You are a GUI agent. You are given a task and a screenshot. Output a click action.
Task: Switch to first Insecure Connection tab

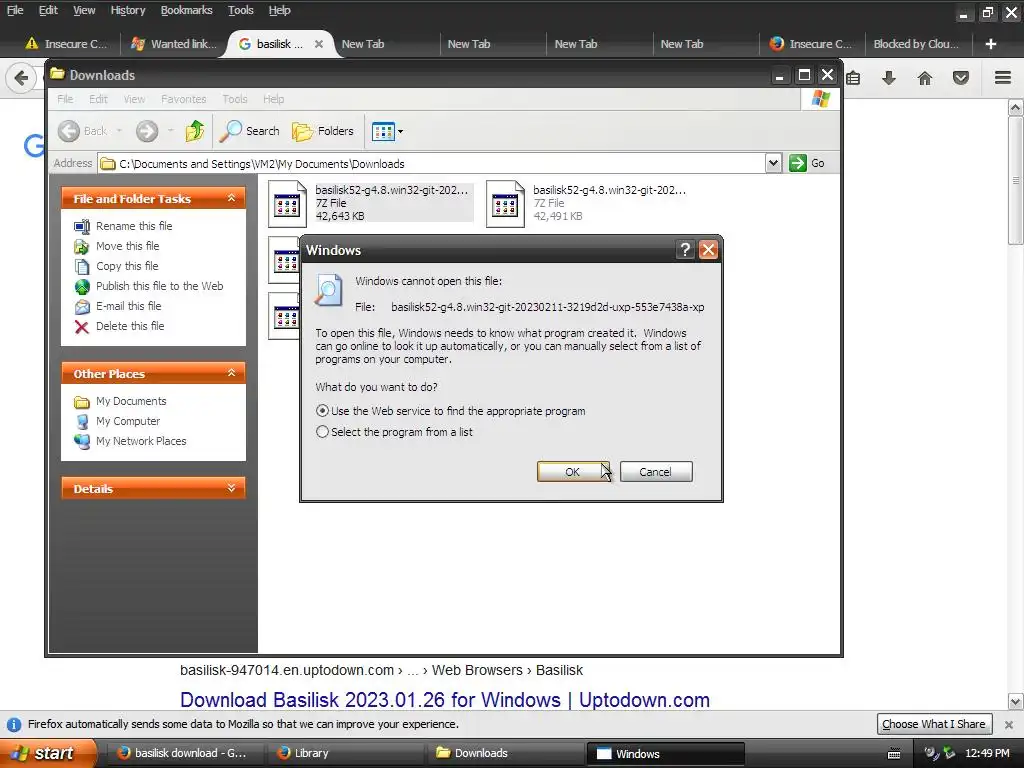(65, 44)
